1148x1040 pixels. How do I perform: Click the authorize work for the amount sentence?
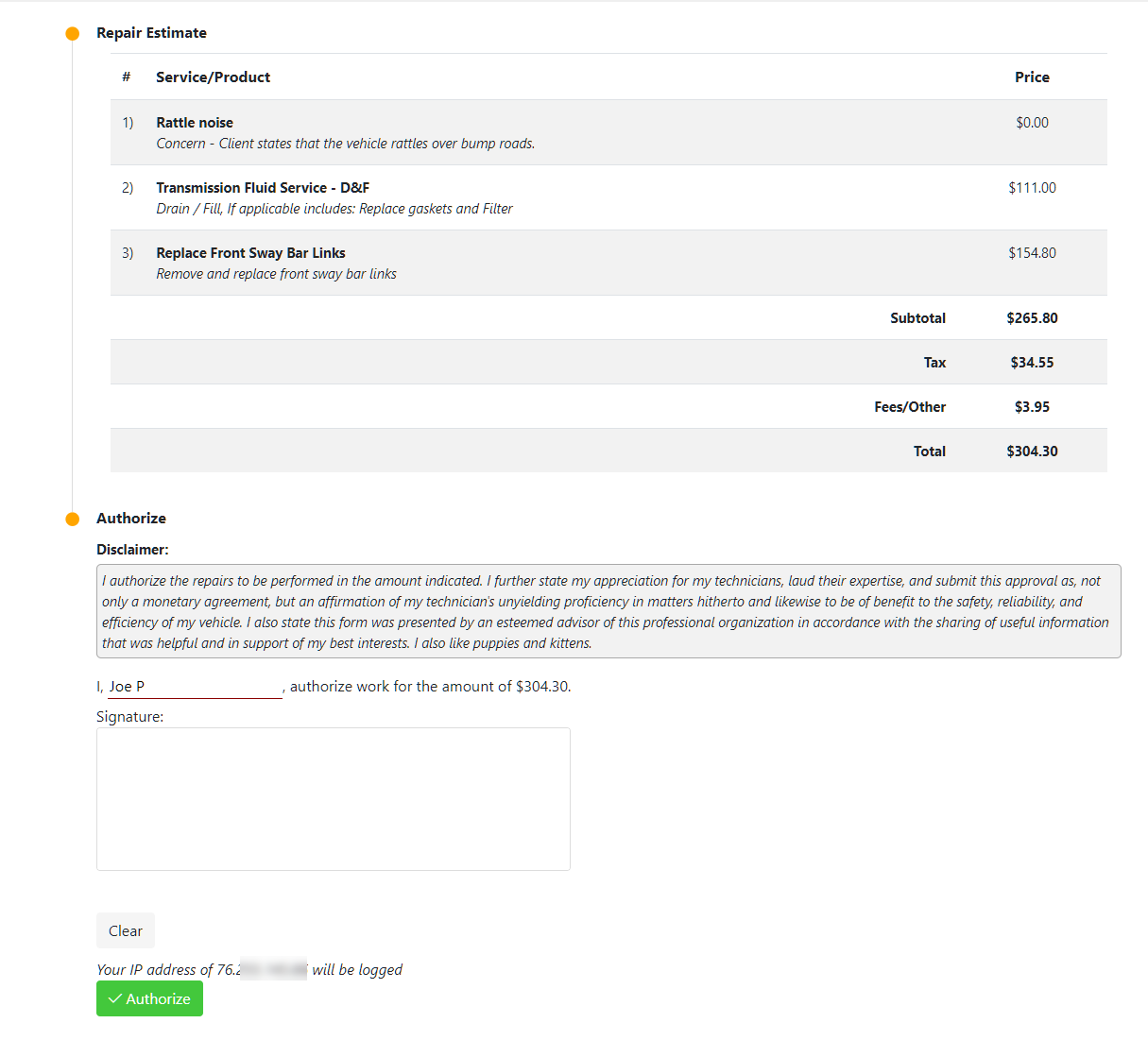(430, 687)
